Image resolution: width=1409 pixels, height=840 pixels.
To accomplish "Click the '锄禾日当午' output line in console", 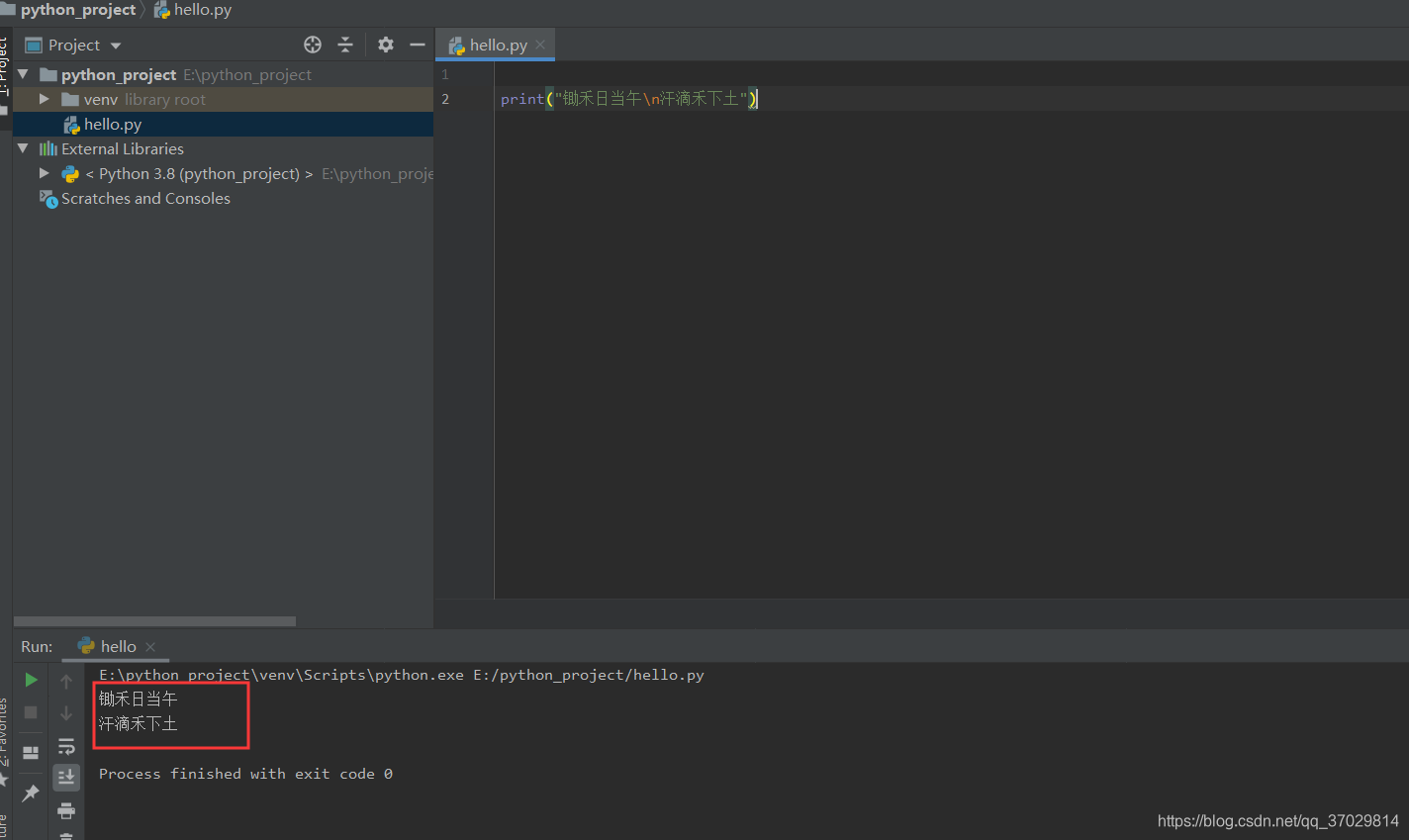I will coord(138,700).
